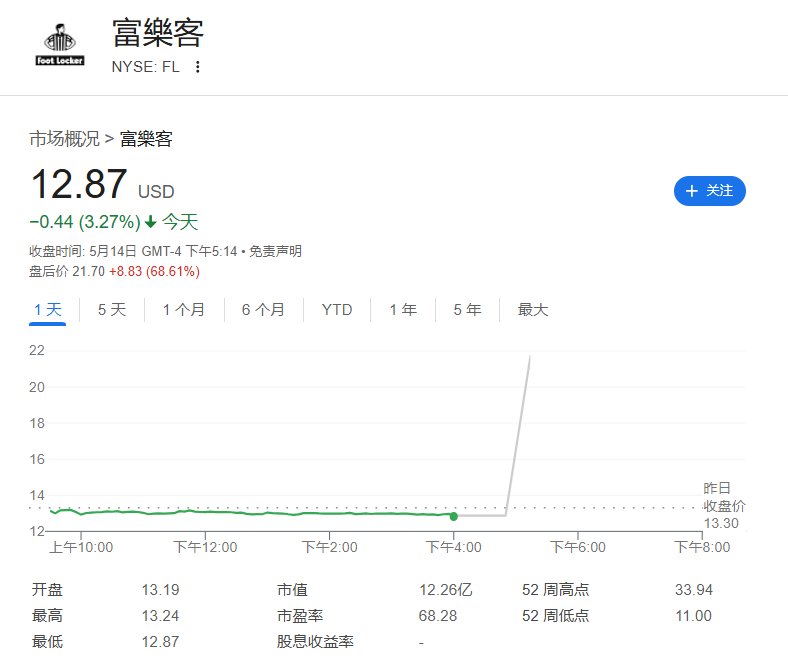Click the 盘后价 21.70 after-hours value
Image resolution: width=788 pixels, height=667 pixels.
point(67,271)
